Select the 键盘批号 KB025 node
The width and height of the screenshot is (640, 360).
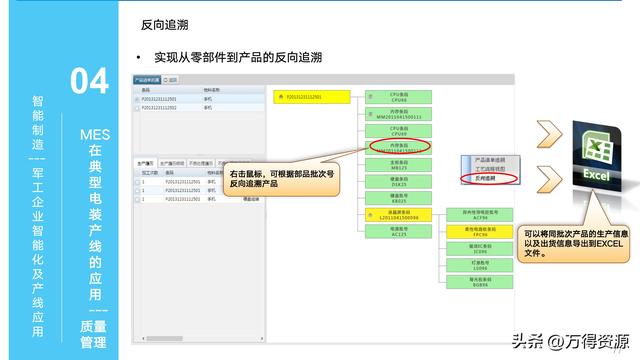coord(398,198)
